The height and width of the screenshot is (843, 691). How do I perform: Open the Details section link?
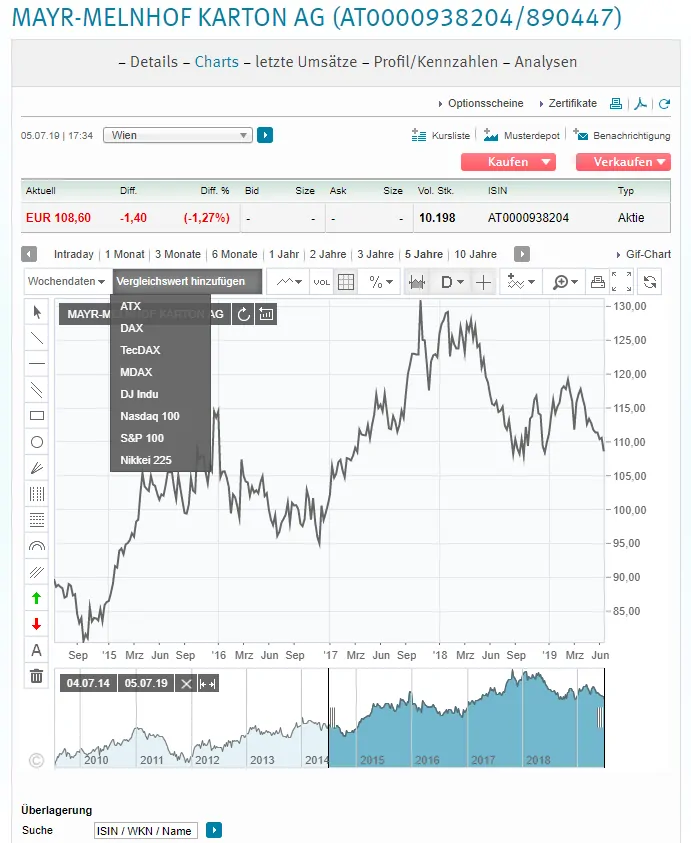(x=154, y=62)
